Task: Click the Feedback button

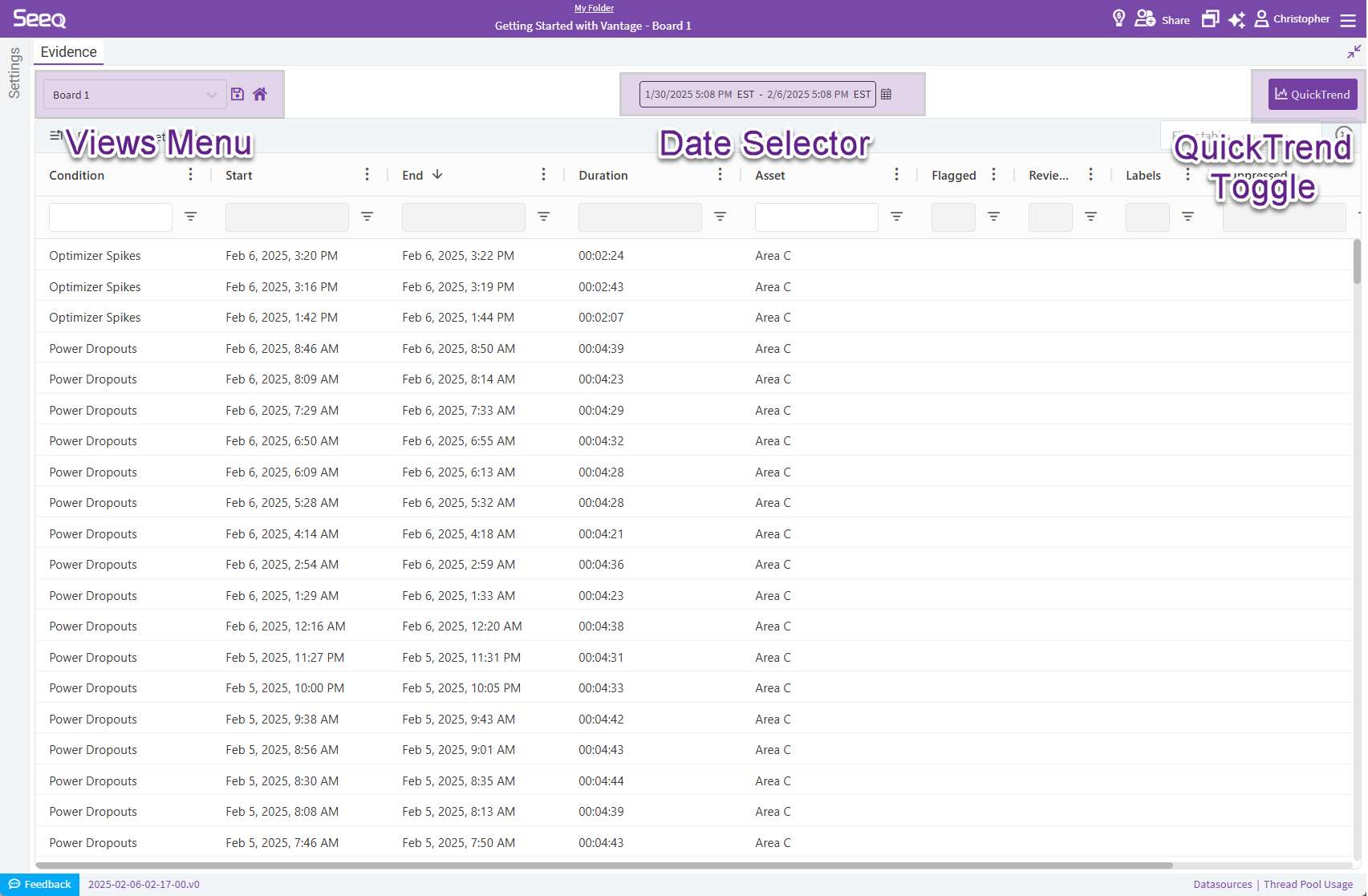Action: (40, 884)
